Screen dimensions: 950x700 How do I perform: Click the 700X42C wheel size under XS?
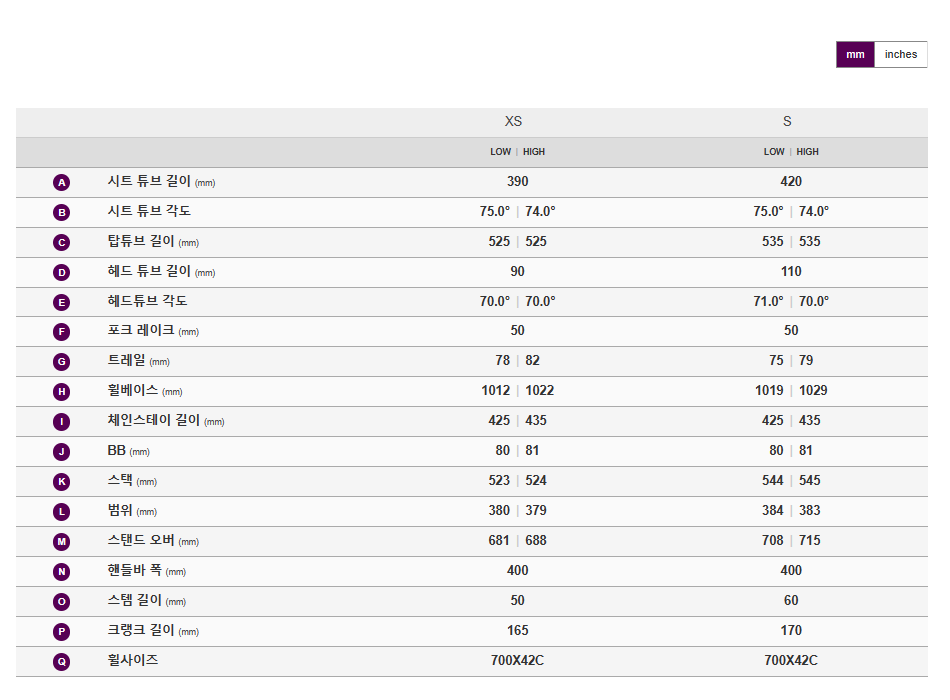[x=517, y=661]
